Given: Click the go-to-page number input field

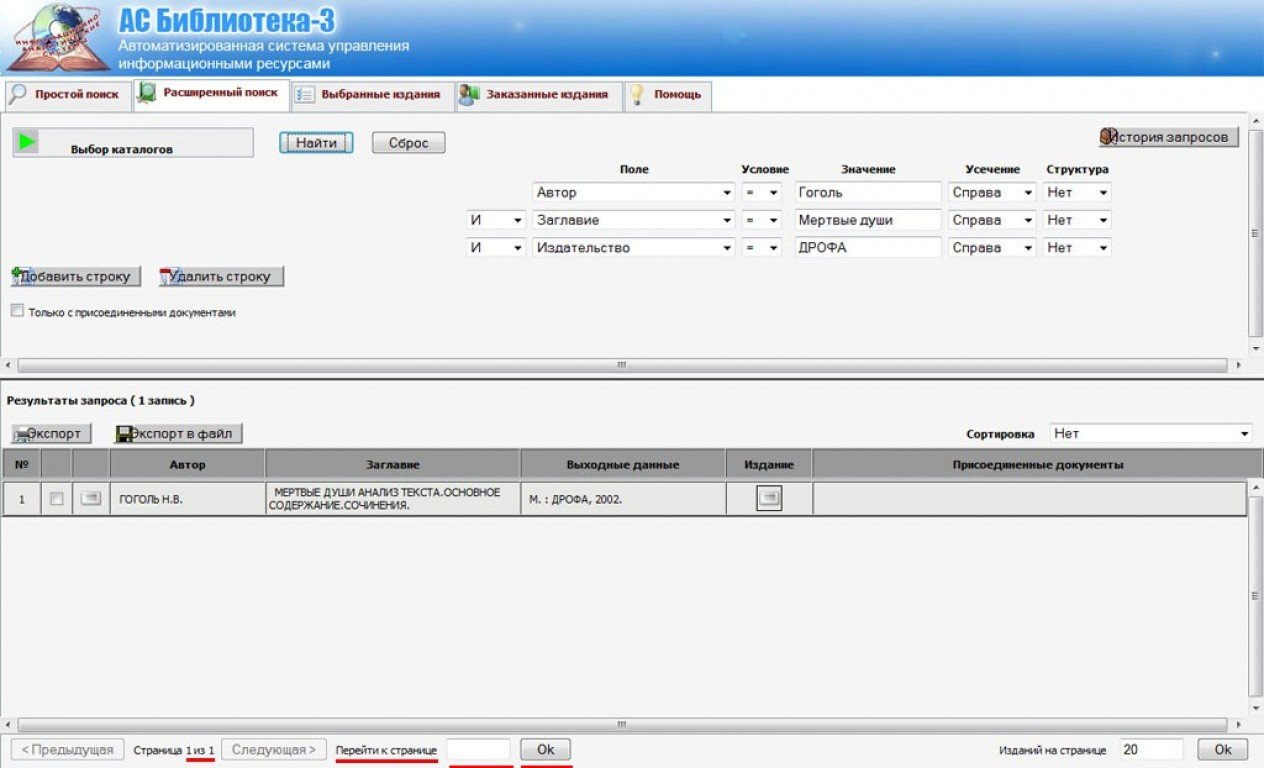Looking at the screenshot, I should point(478,749).
